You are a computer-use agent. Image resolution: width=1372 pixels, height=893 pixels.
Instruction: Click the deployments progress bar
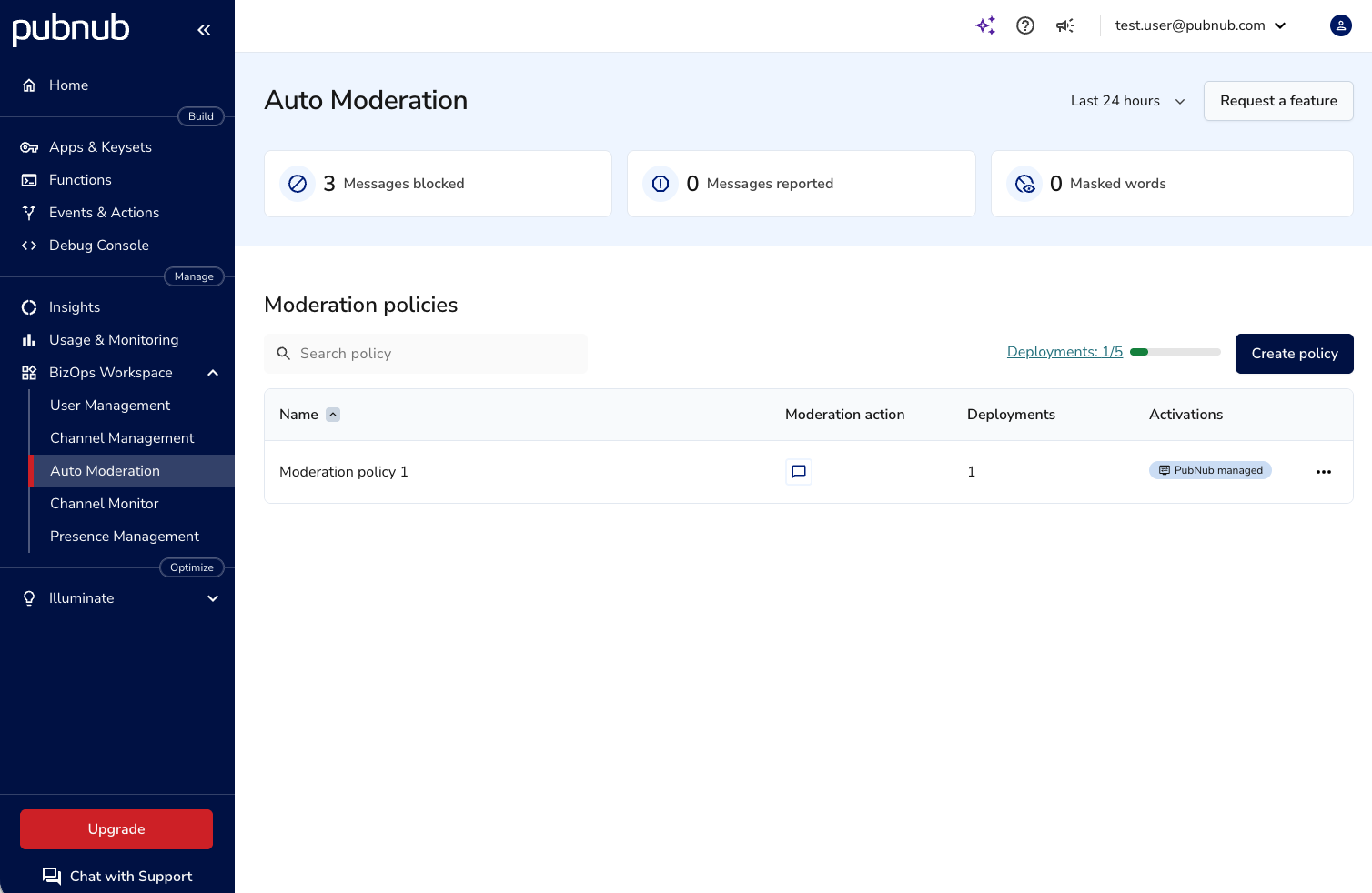click(1175, 352)
